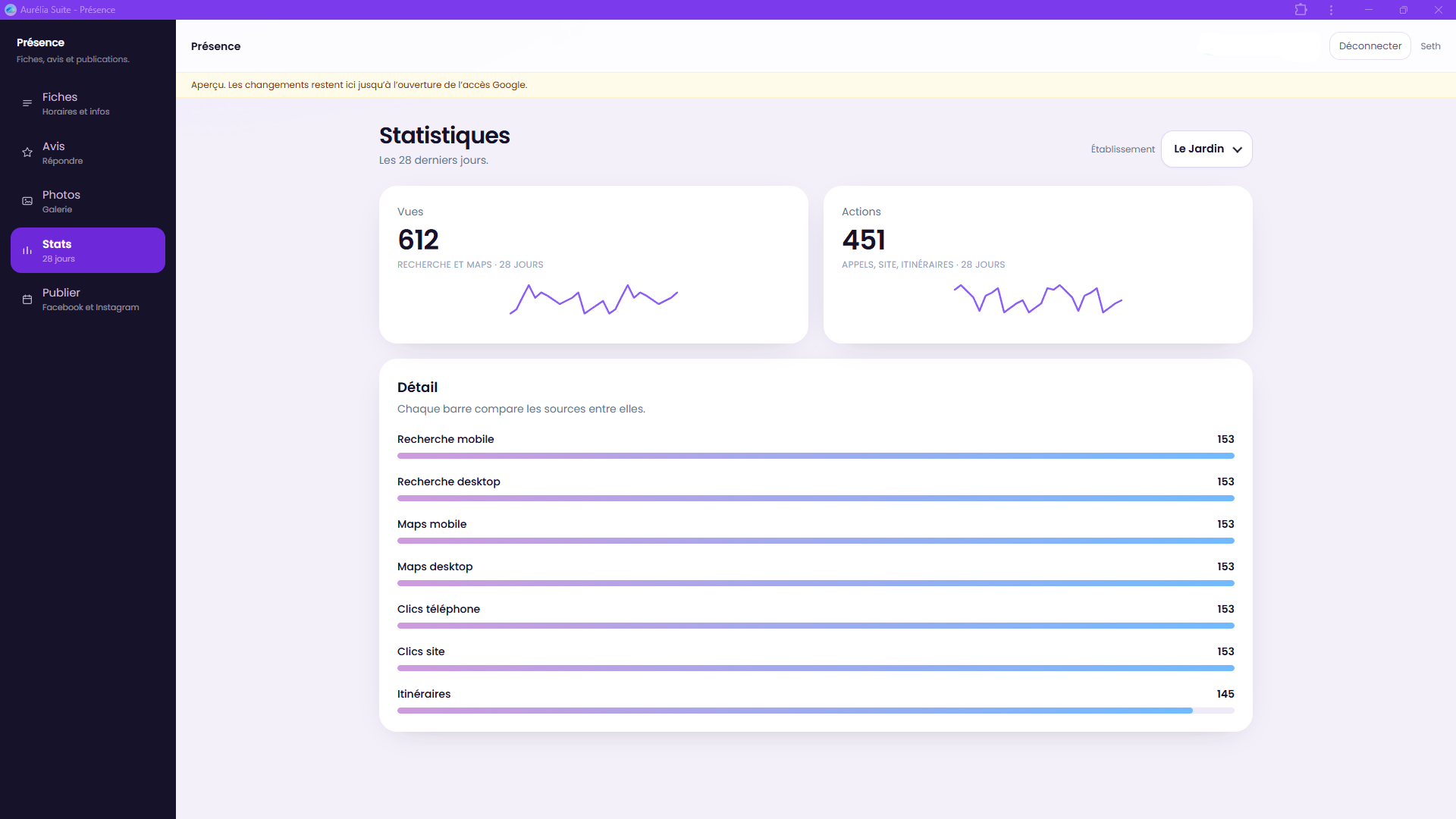The width and height of the screenshot is (1456, 819).
Task: Click the Itinéraires progress bar
Action: (816, 711)
